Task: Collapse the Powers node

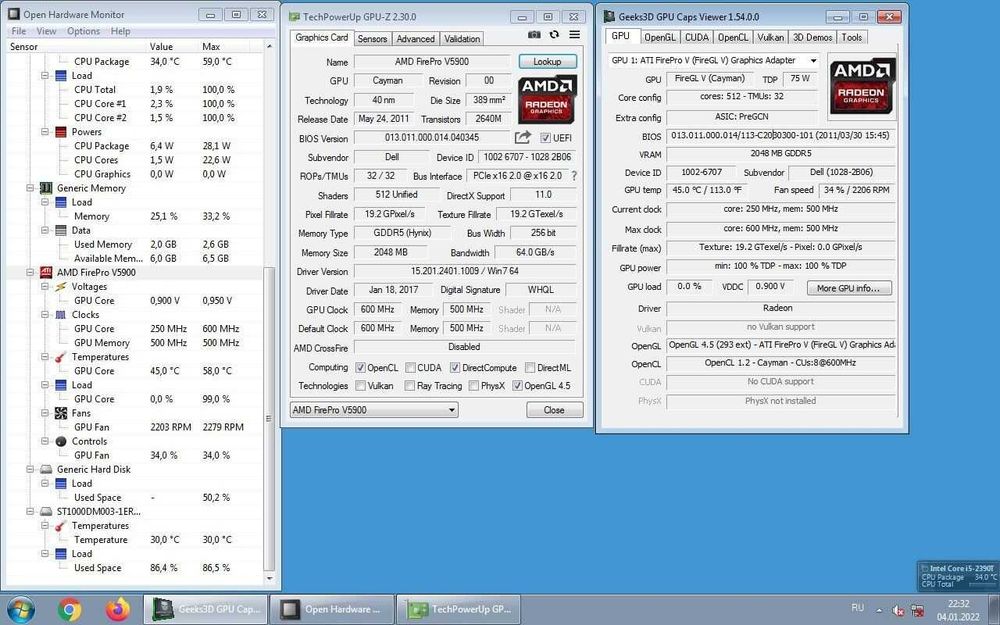Action: (x=45, y=132)
